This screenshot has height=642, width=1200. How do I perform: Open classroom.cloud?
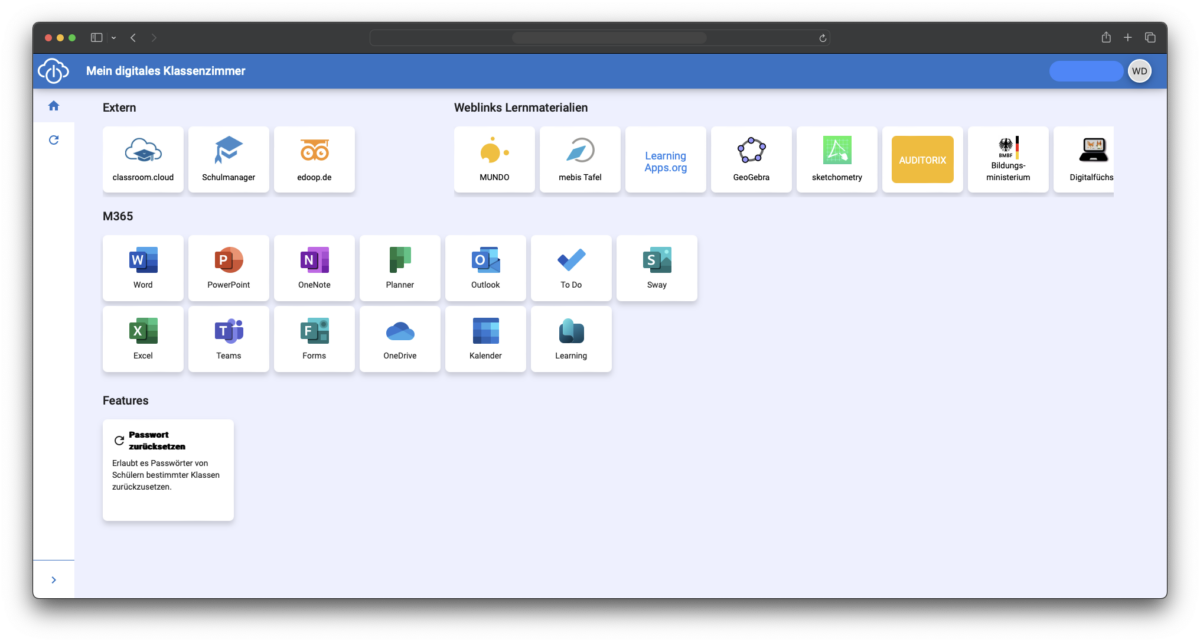coord(142,159)
